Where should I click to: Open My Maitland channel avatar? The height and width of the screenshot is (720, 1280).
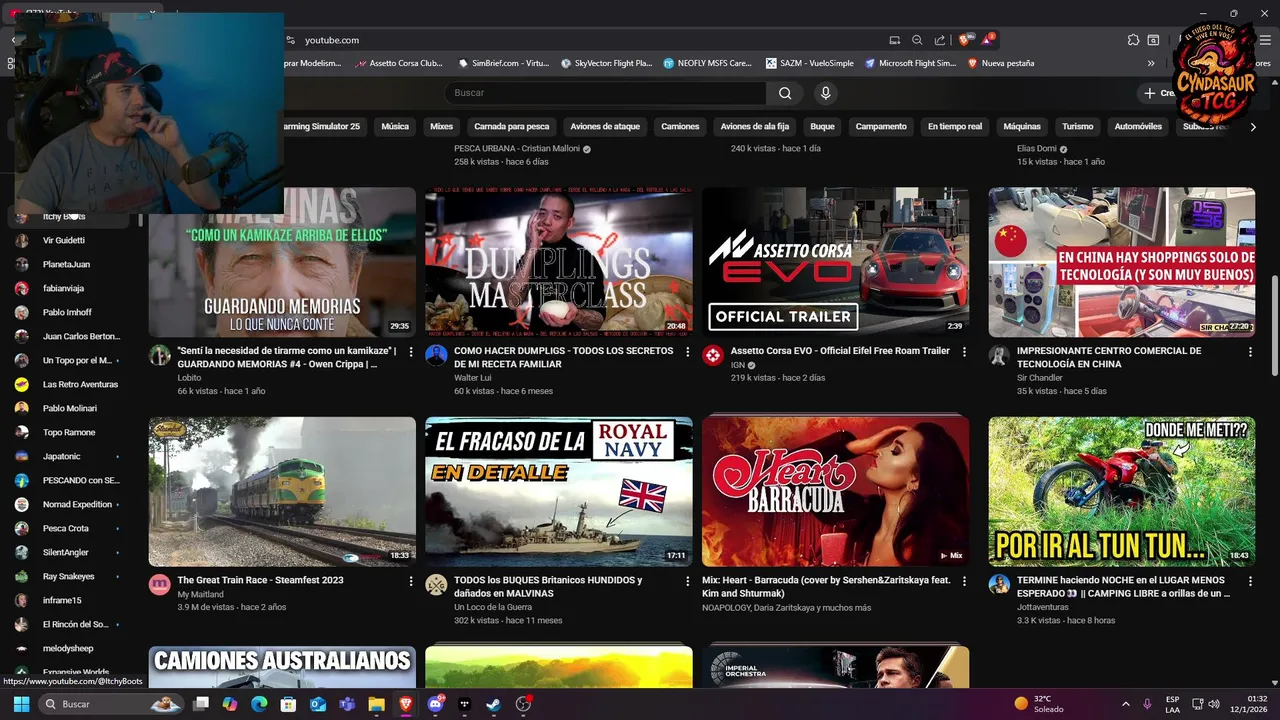coord(160,584)
